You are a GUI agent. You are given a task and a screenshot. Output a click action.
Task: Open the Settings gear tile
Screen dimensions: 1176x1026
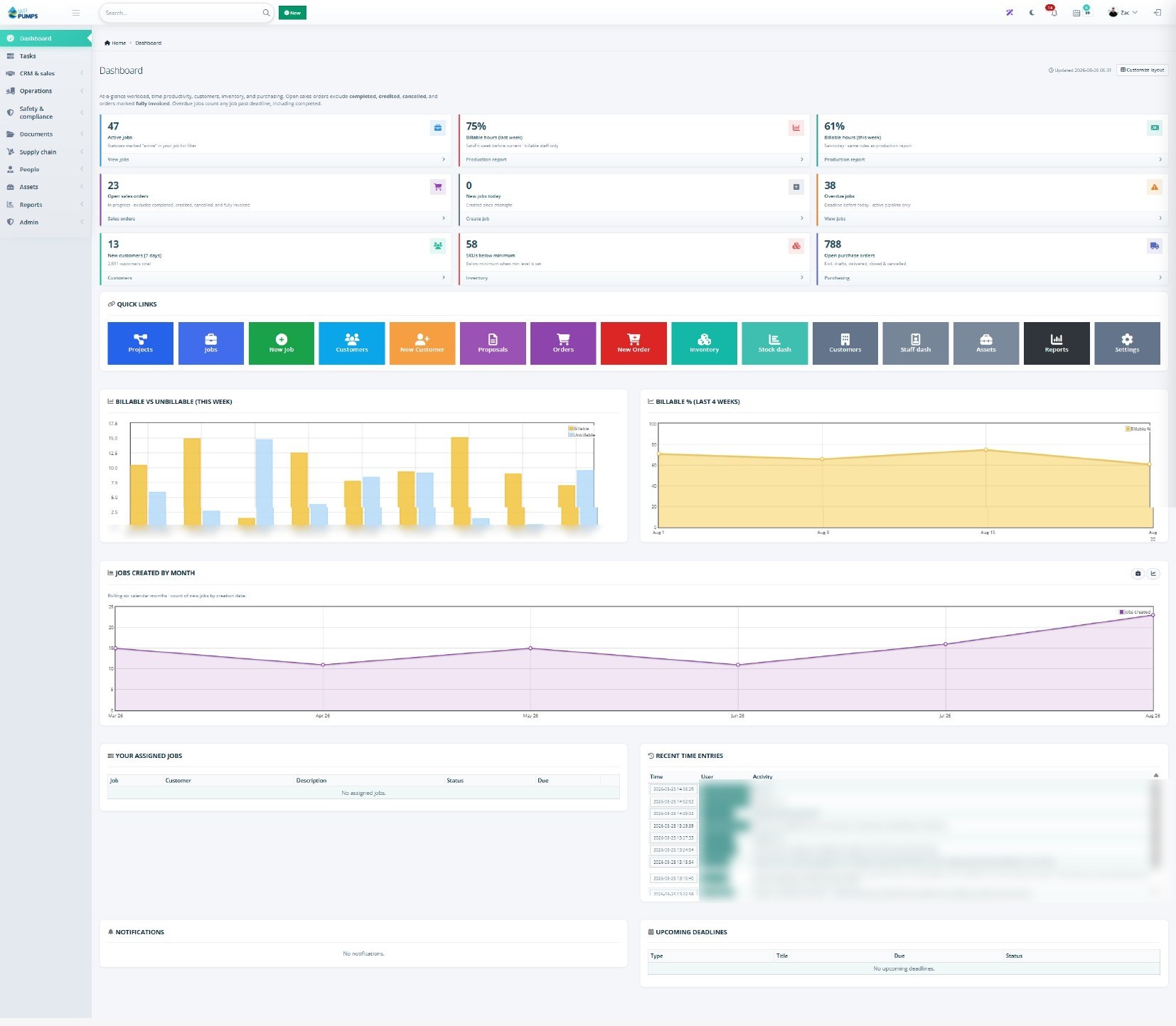[1127, 343]
